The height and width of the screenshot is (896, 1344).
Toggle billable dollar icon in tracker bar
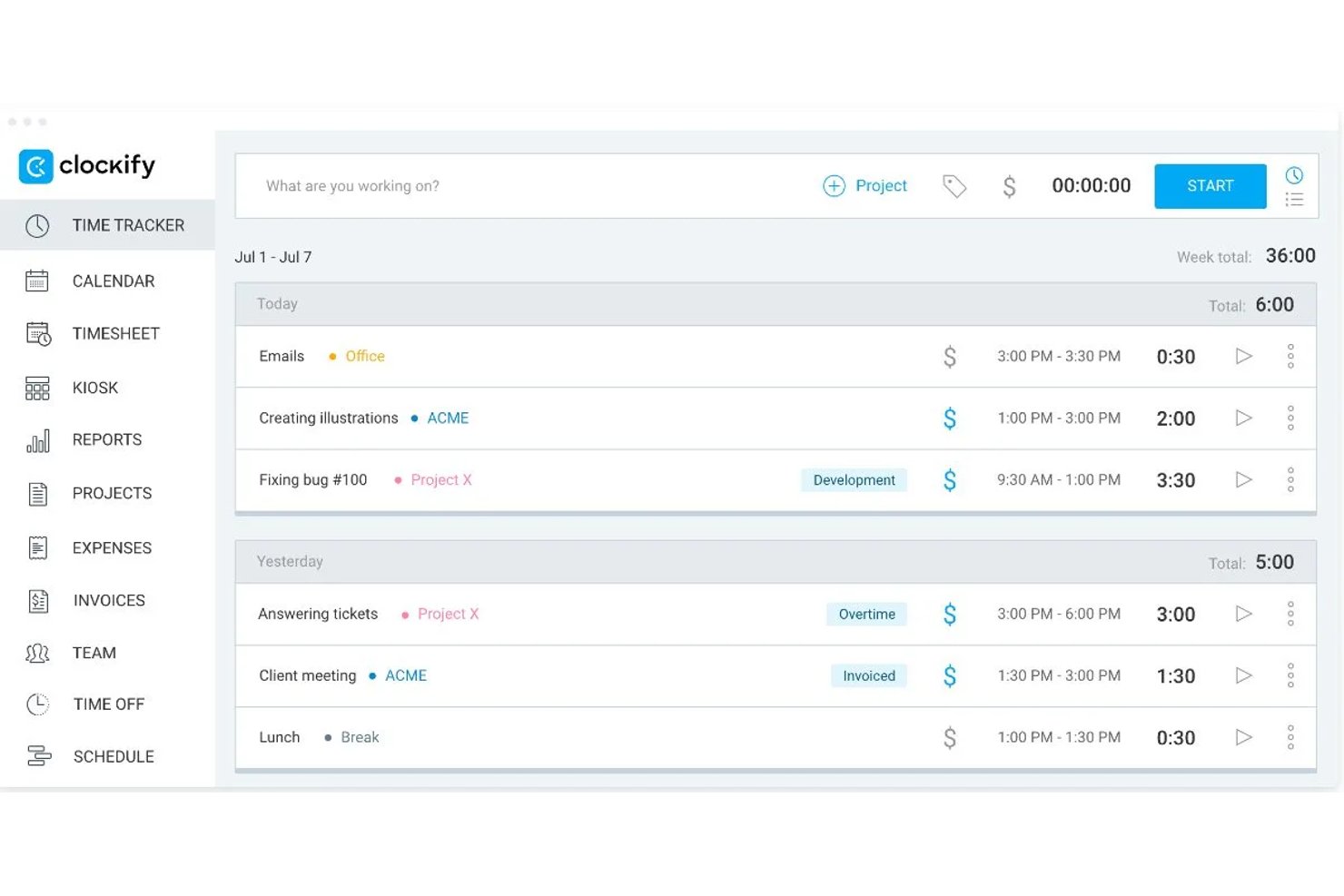pos(1009,186)
